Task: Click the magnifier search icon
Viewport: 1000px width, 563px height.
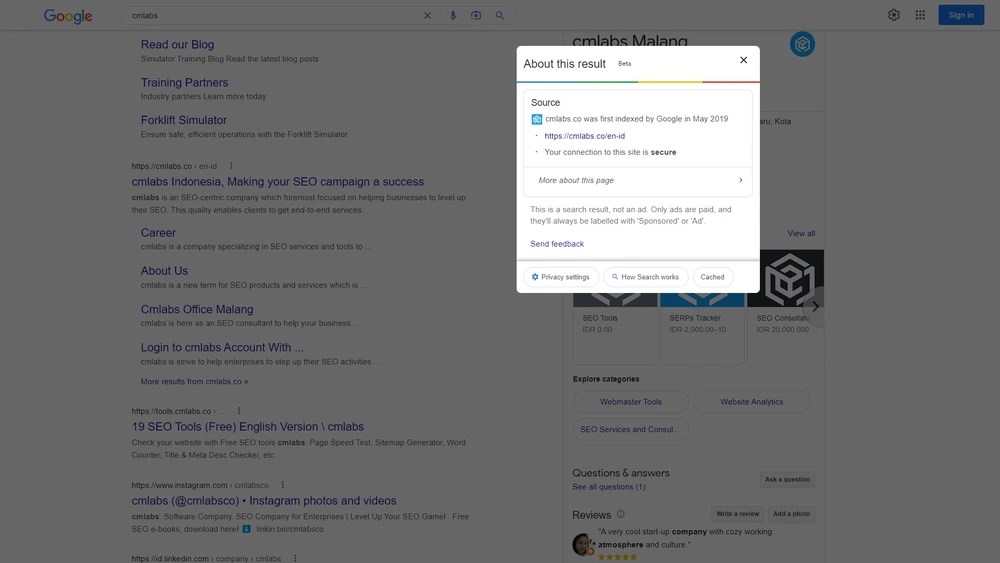Action: point(499,15)
